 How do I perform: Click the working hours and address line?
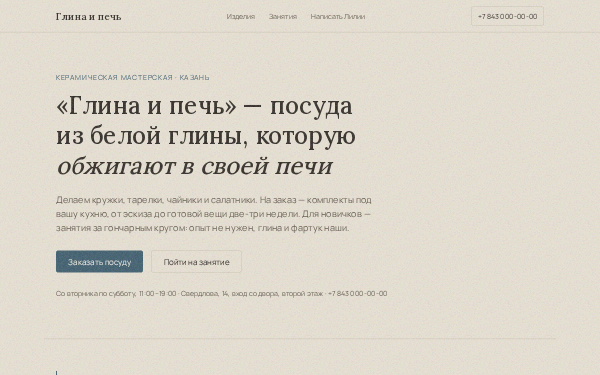pos(222,293)
